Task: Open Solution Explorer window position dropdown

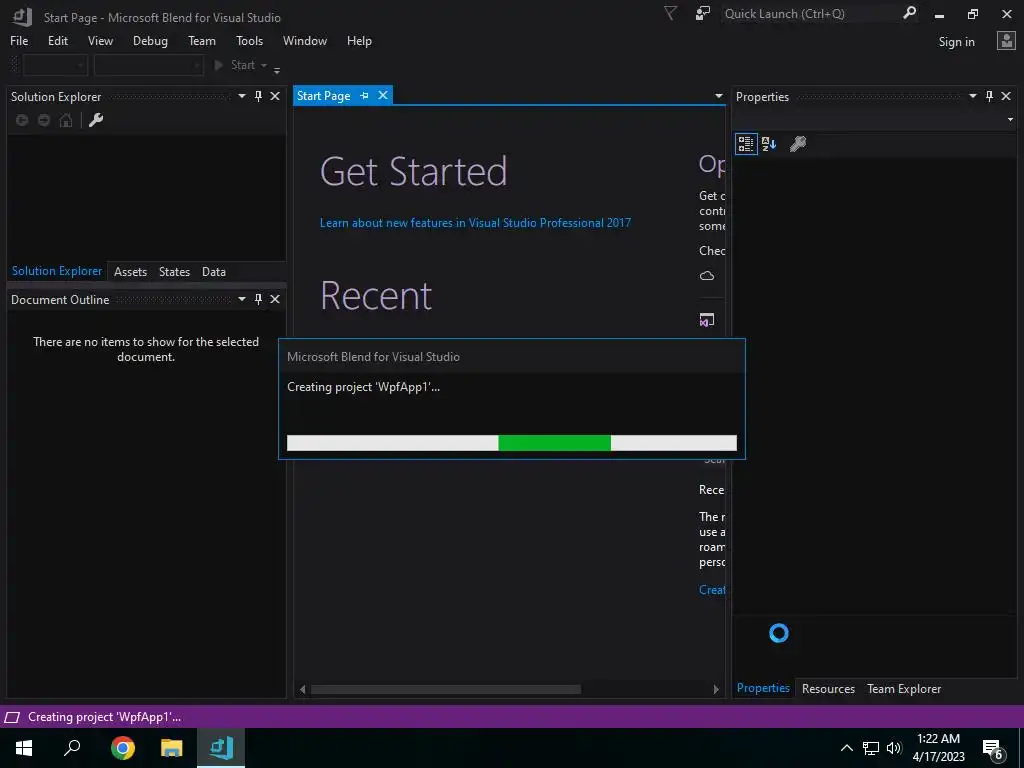Action: 242,96
